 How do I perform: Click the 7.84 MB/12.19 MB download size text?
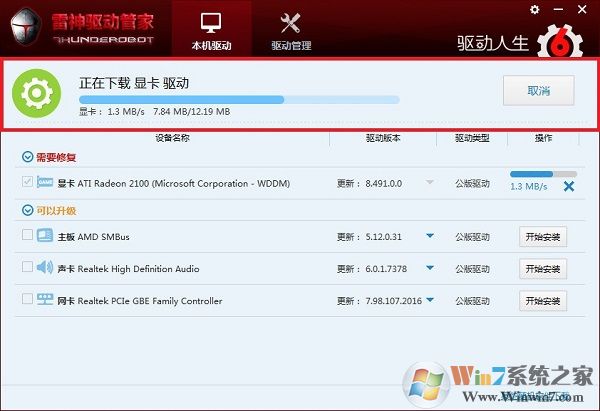pos(192,112)
